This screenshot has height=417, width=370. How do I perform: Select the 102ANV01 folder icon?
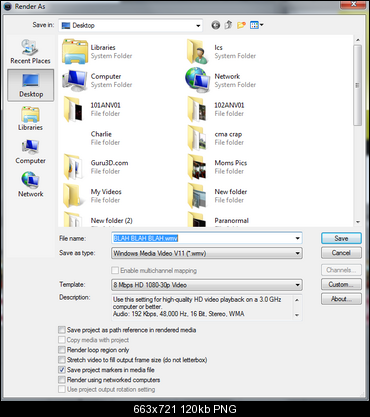pyautogui.click(x=198, y=109)
